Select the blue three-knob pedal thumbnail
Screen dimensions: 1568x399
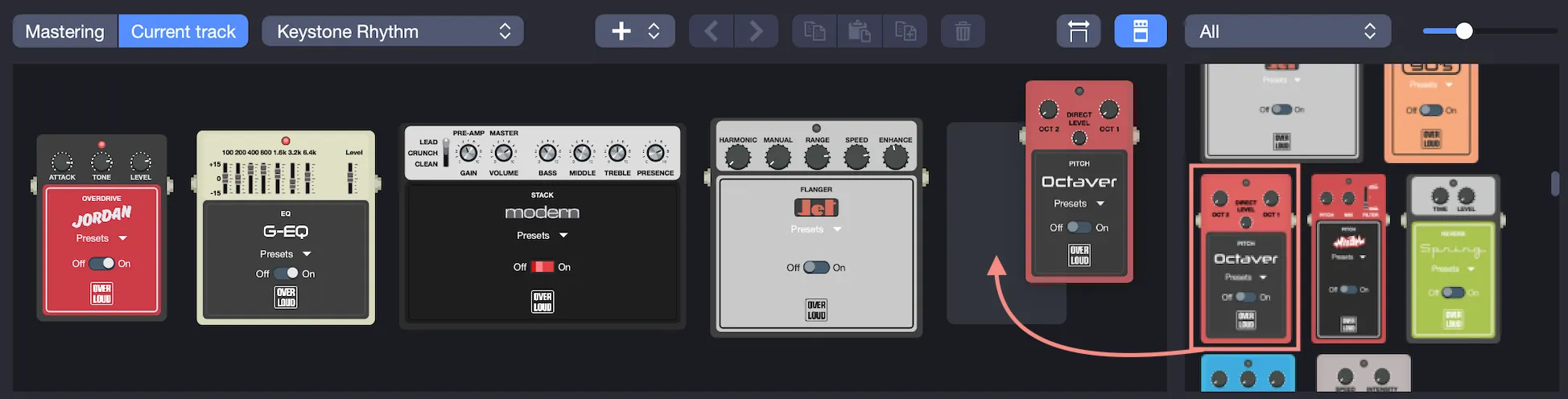pyautogui.click(x=1248, y=373)
